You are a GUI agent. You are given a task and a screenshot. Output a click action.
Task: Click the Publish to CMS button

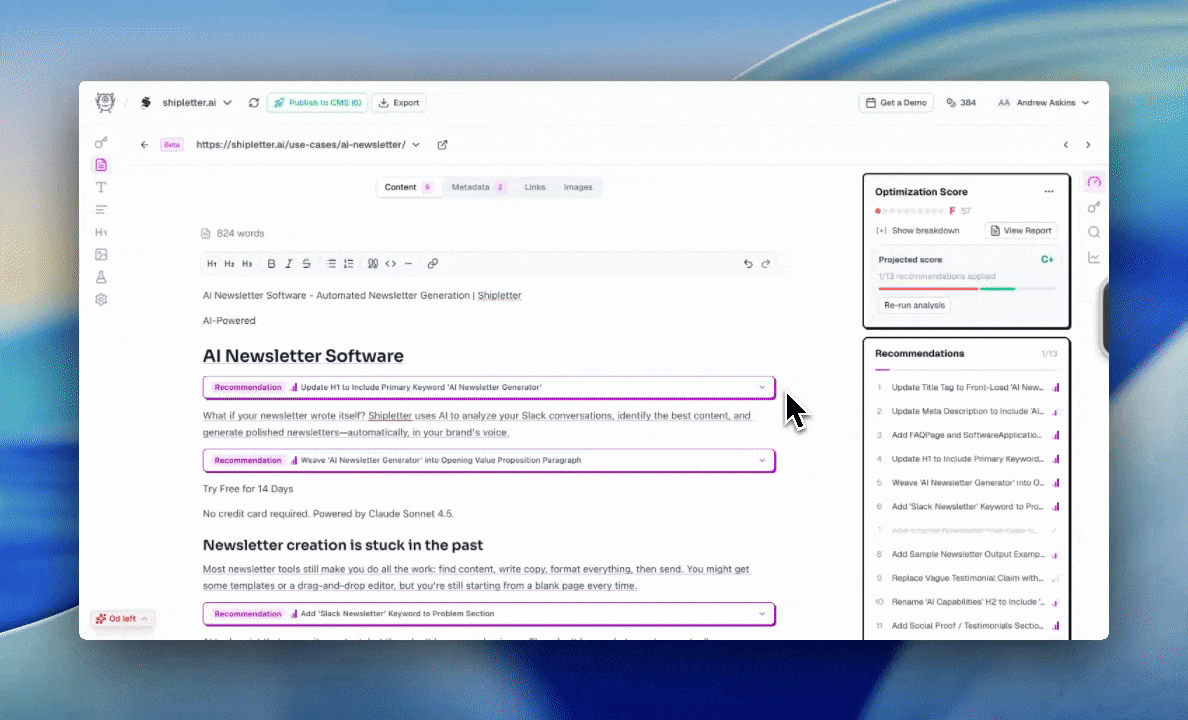click(x=318, y=102)
